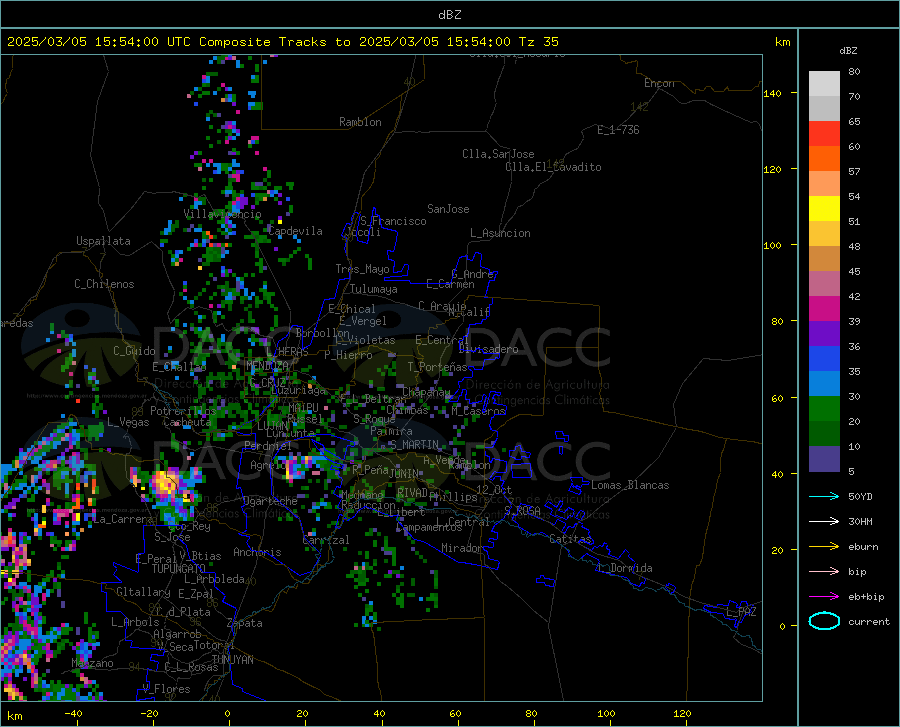
Task: Click the Ugarteche map label
Action: point(270,501)
